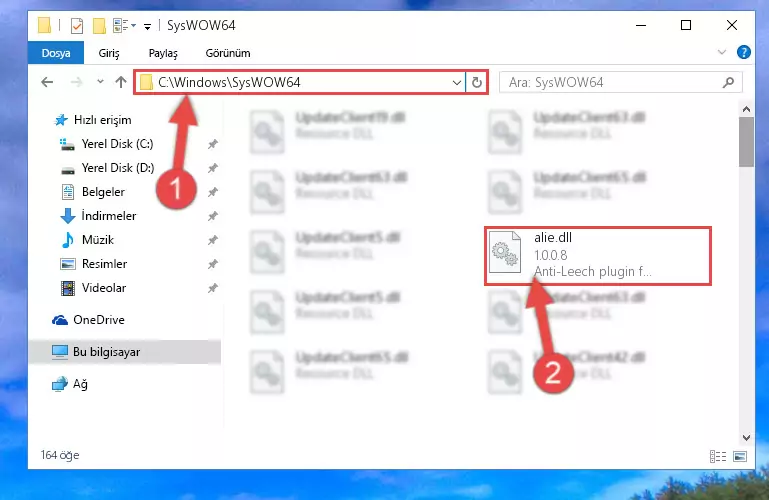Go back with the back arrow
This screenshot has height=500, width=769.
pos(47,82)
